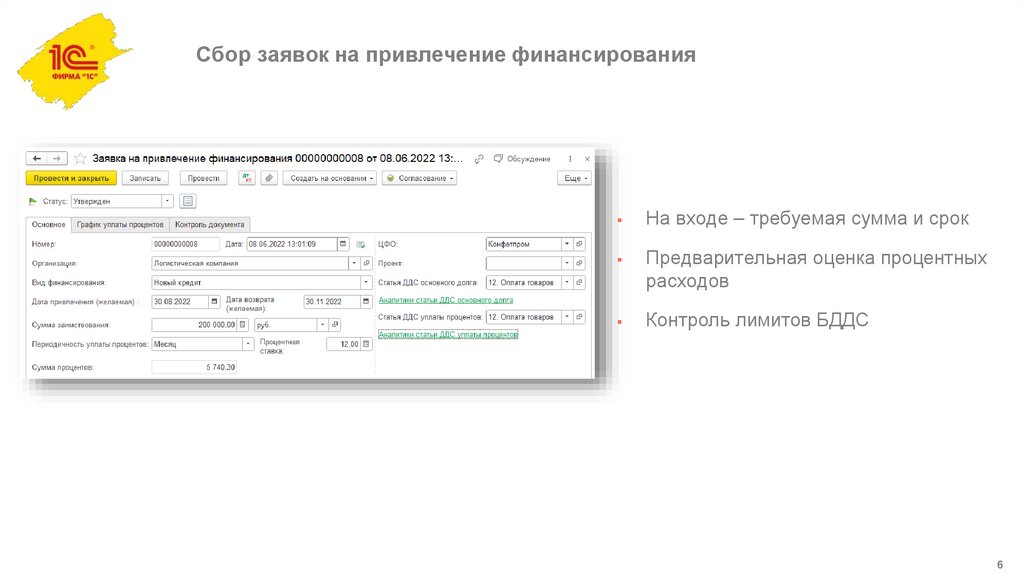The image size is (1024, 574).
Task: Open Организация item via its open button
Action: click(x=366, y=263)
